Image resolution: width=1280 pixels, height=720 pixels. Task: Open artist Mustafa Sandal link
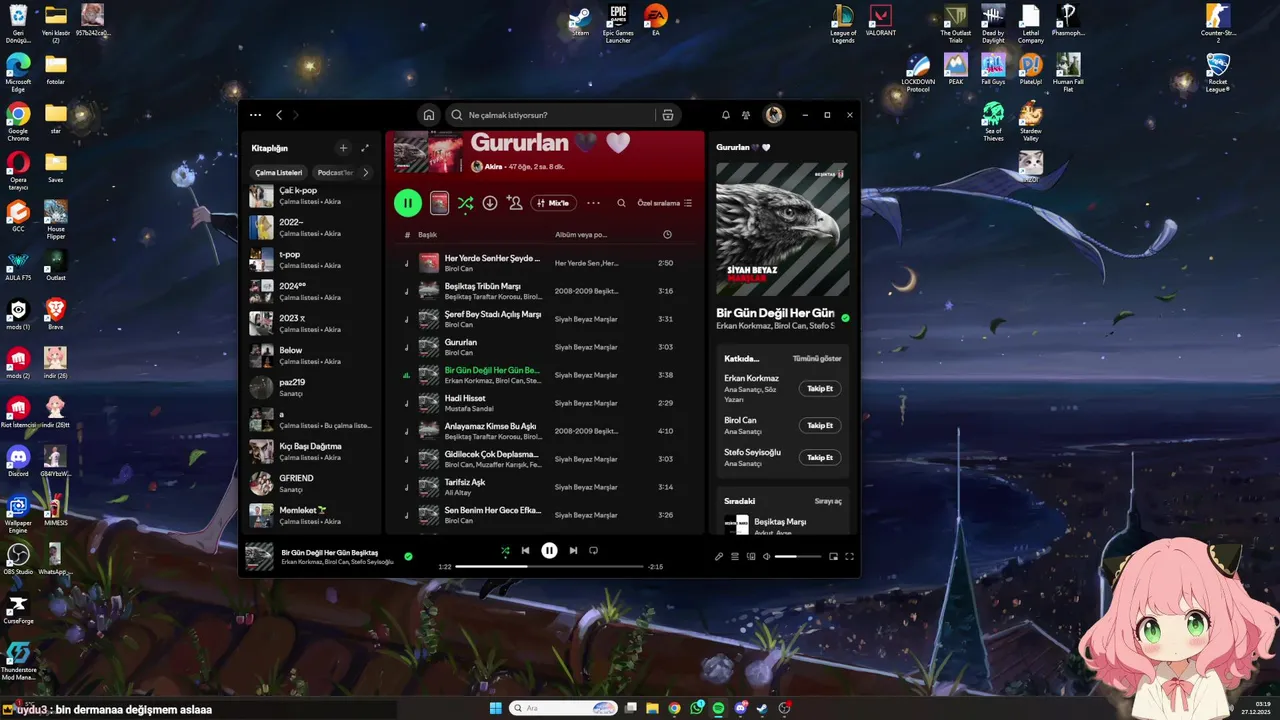click(x=469, y=409)
